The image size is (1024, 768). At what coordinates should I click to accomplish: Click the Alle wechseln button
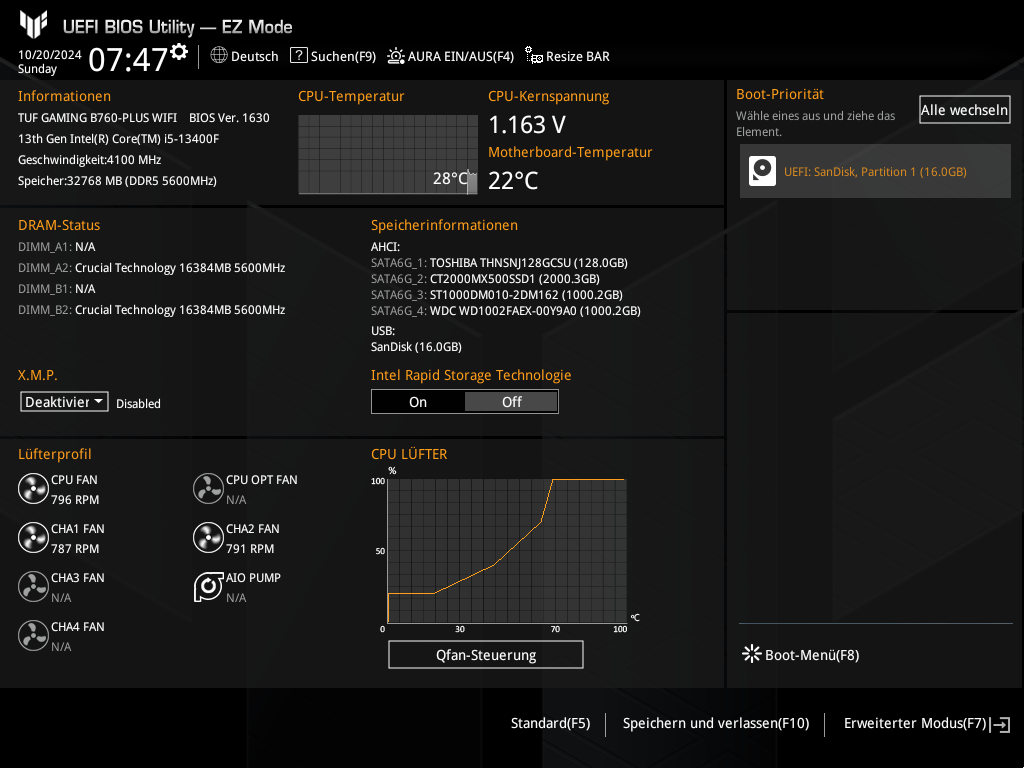[x=965, y=110]
